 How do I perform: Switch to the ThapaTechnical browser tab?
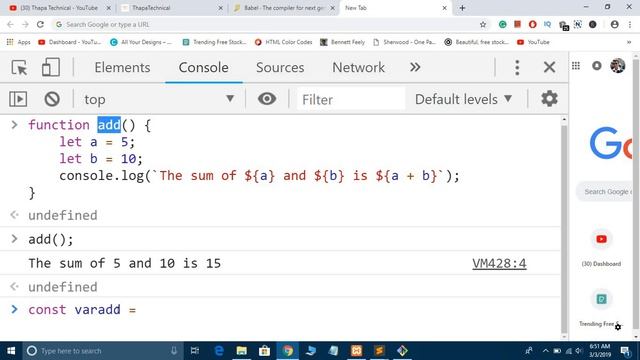[171, 8]
